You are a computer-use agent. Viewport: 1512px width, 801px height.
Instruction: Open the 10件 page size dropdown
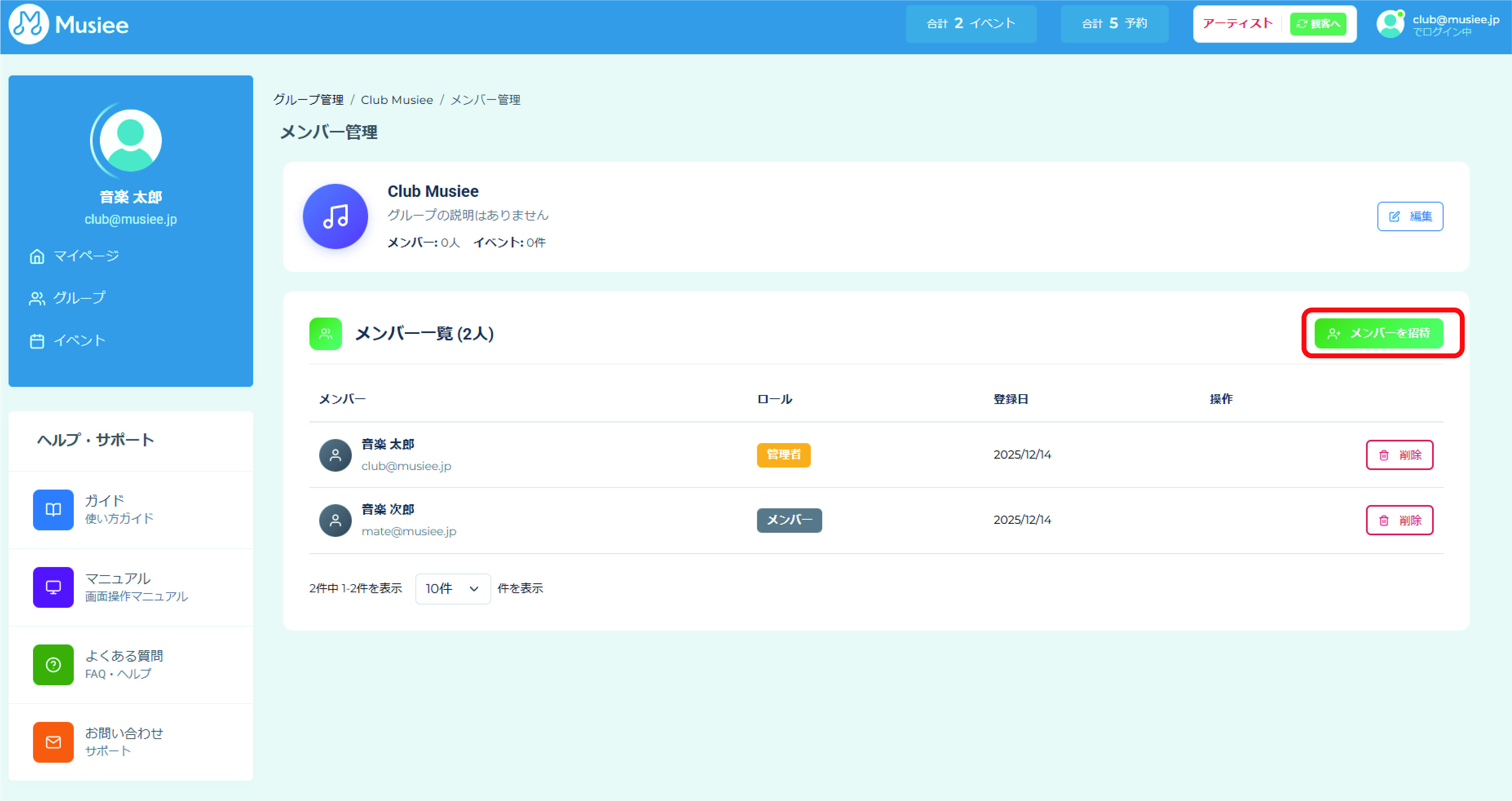click(452, 589)
